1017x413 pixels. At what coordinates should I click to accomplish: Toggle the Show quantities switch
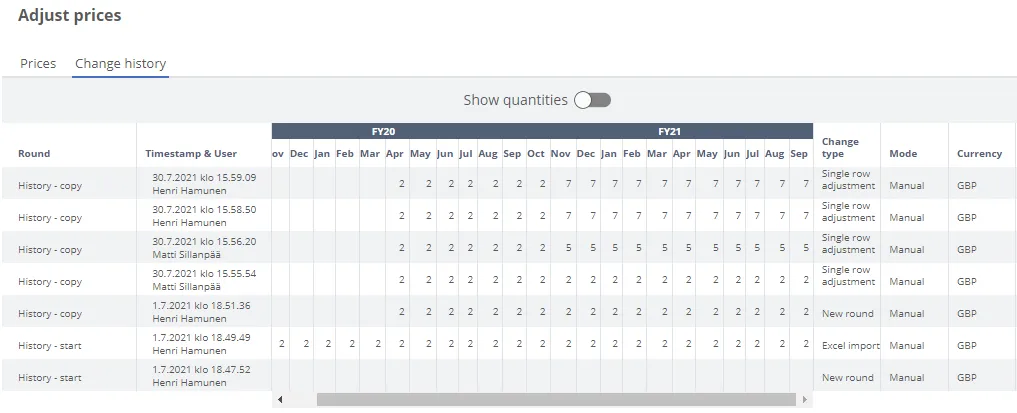pos(592,100)
